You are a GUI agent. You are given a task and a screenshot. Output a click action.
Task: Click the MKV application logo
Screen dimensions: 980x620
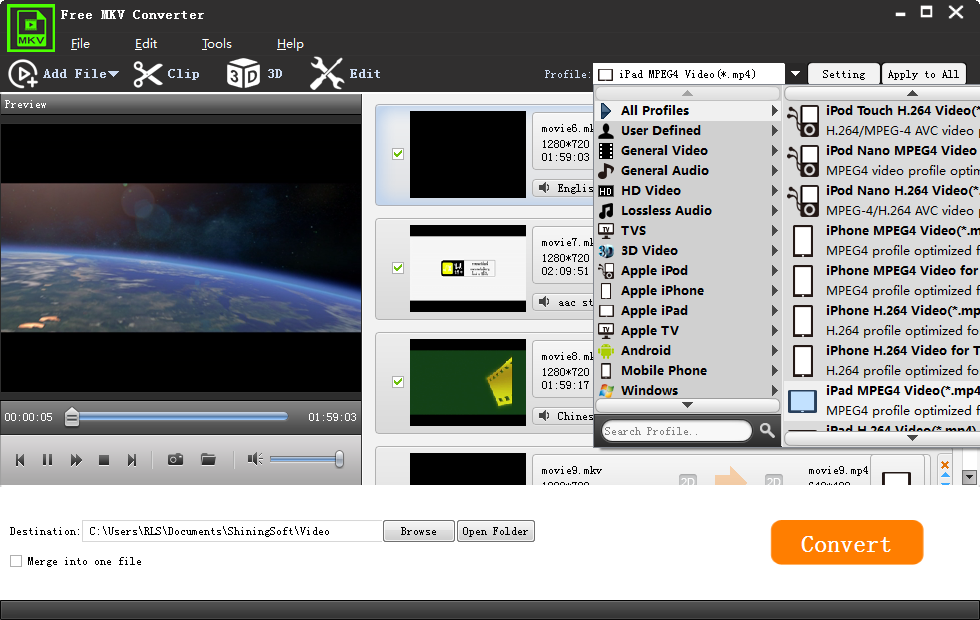(31, 28)
